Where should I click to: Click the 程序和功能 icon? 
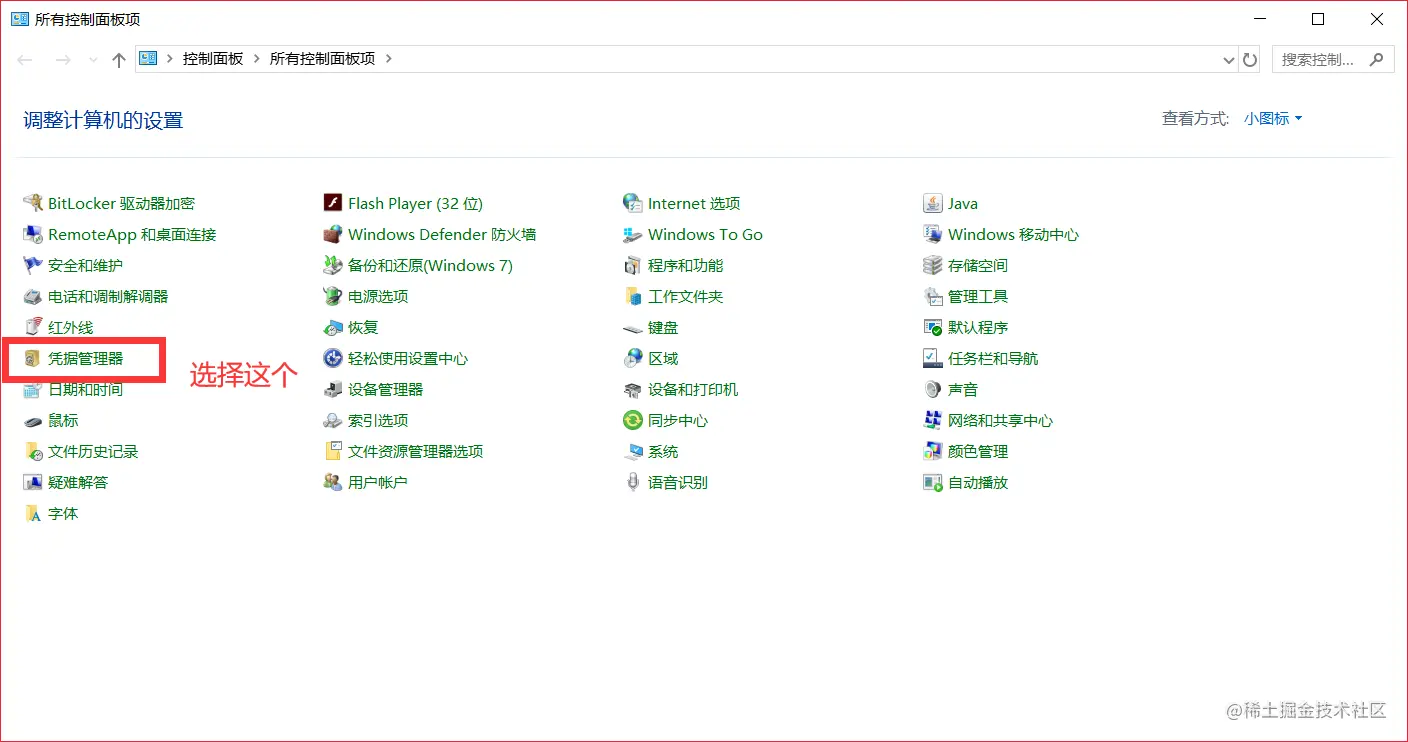coord(632,265)
